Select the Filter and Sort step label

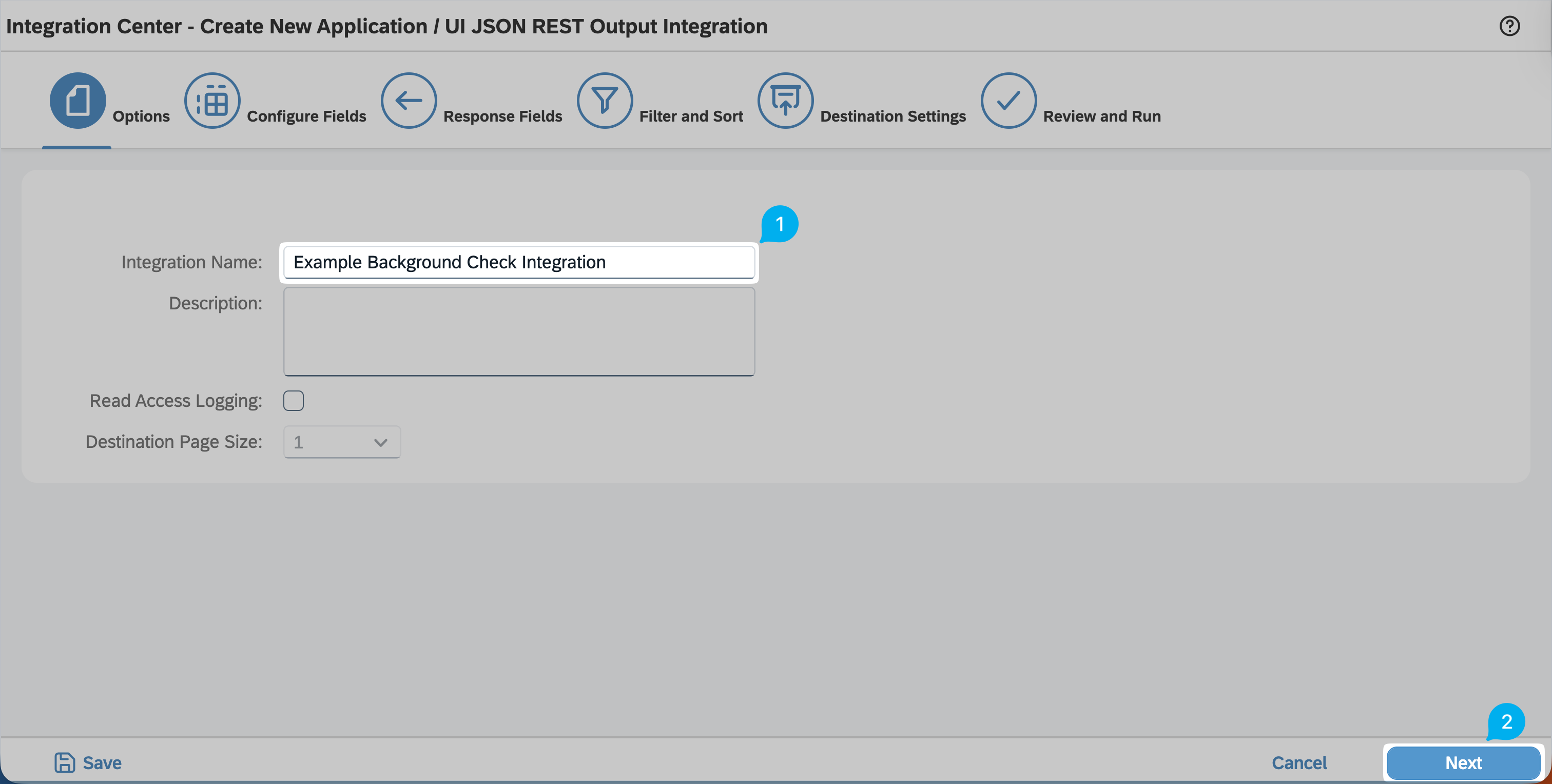click(690, 116)
